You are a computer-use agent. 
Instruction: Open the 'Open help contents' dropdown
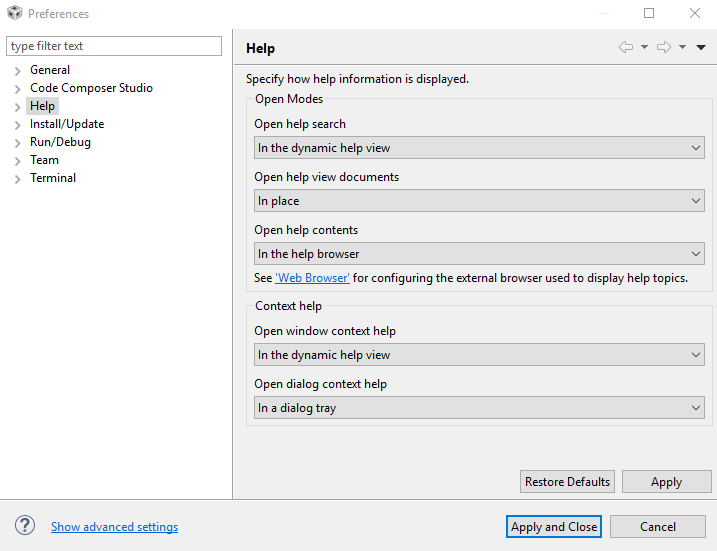pos(479,254)
